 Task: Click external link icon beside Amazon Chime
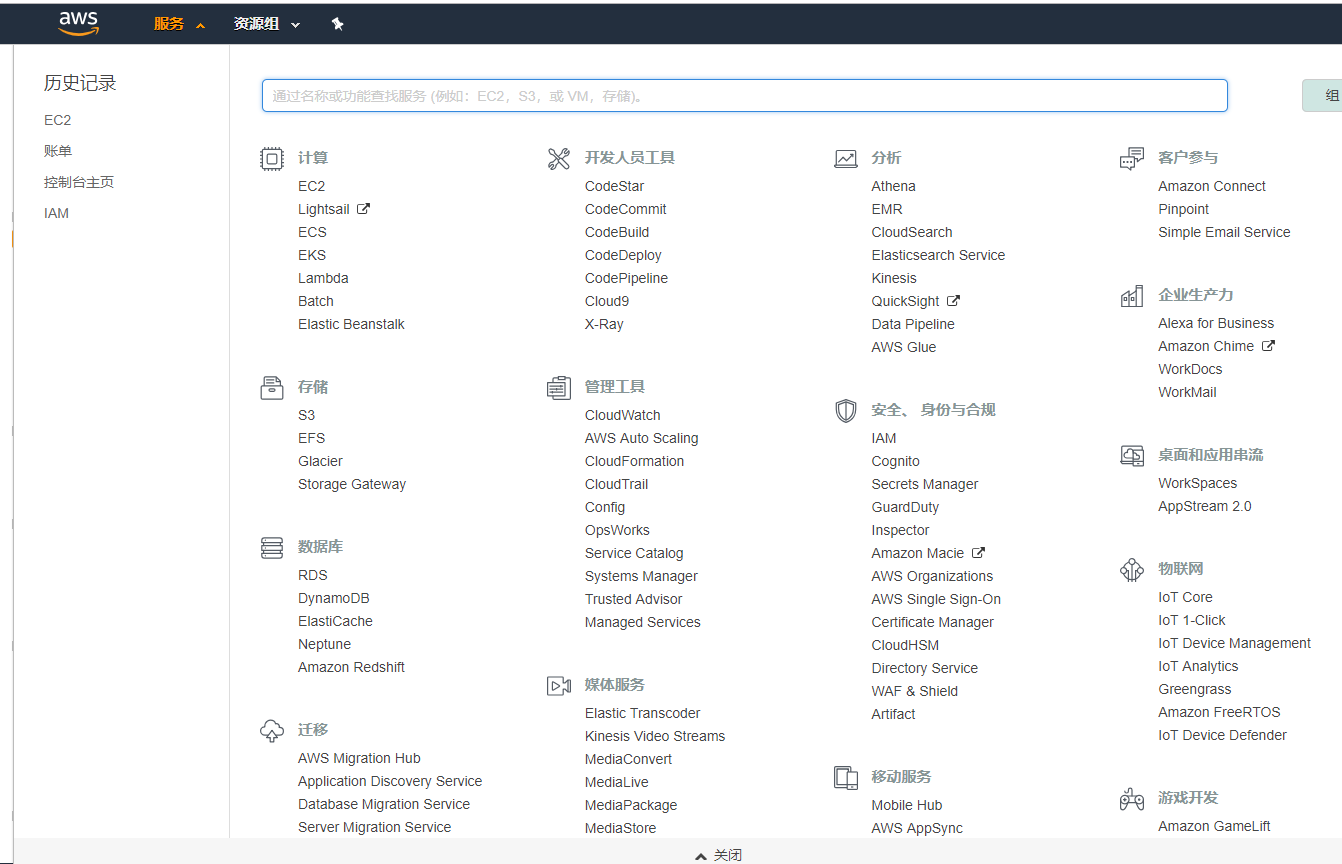pyautogui.click(x=1268, y=346)
